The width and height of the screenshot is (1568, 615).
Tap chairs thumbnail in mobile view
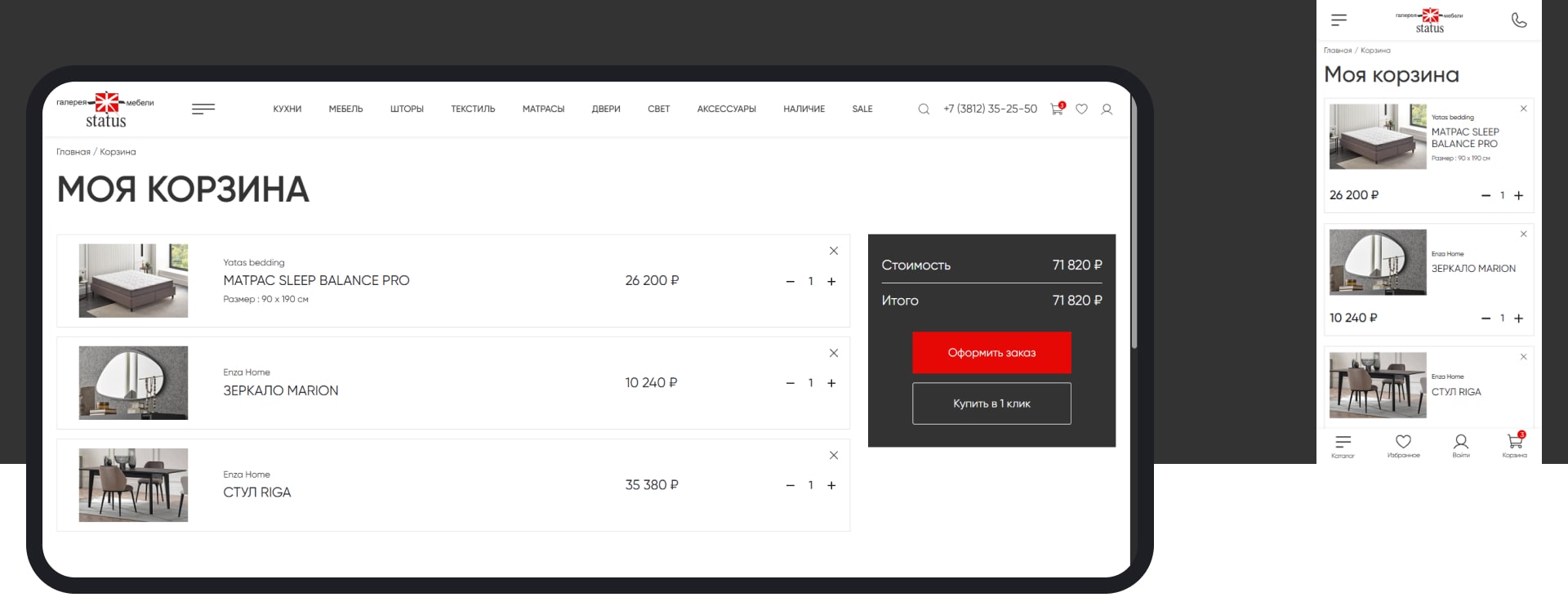1378,385
